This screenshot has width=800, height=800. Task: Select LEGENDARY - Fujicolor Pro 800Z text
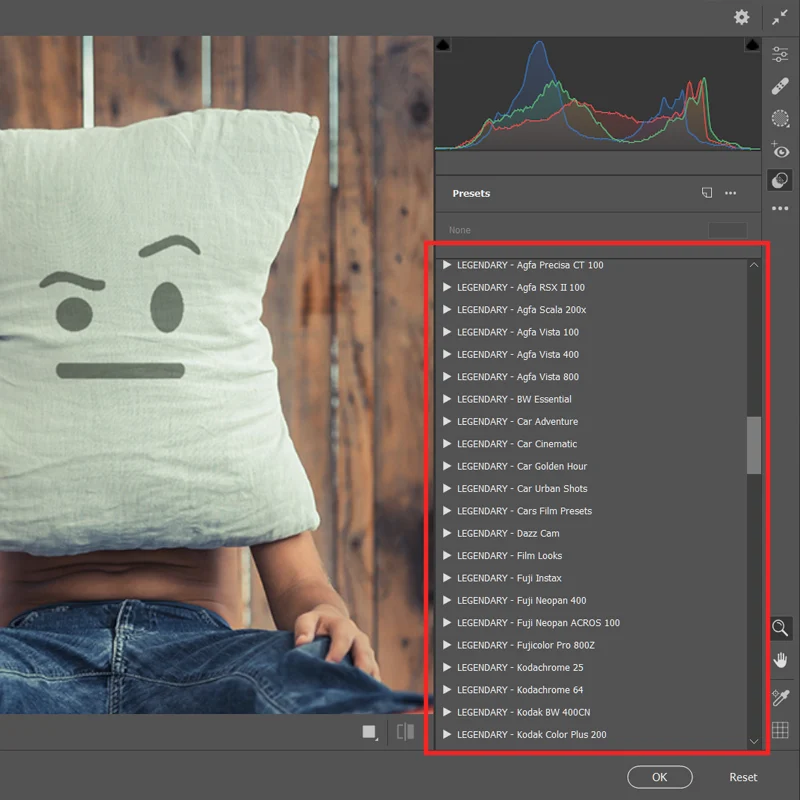(x=526, y=645)
